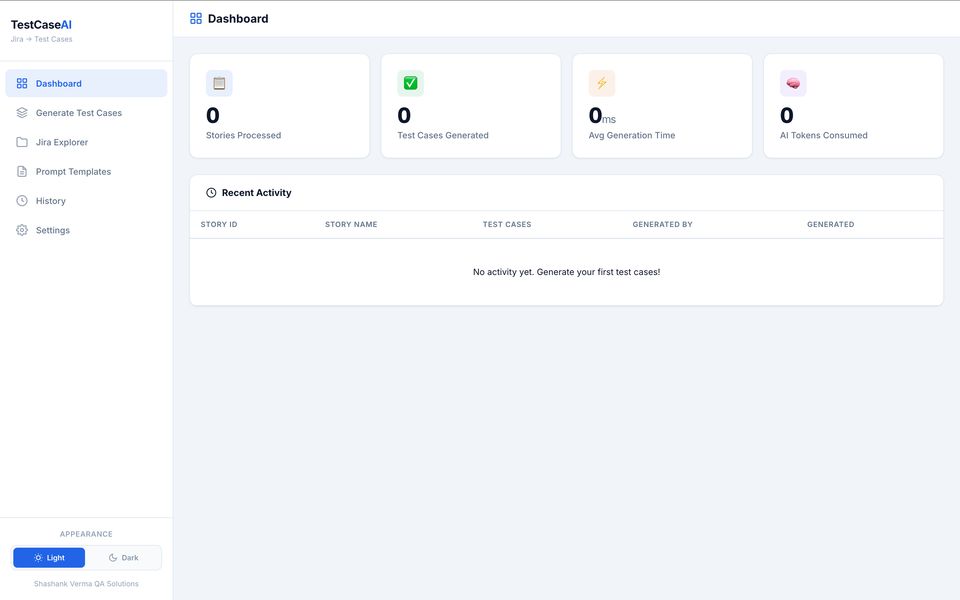
Task: Click the Settings gear icon
Action: 22,230
